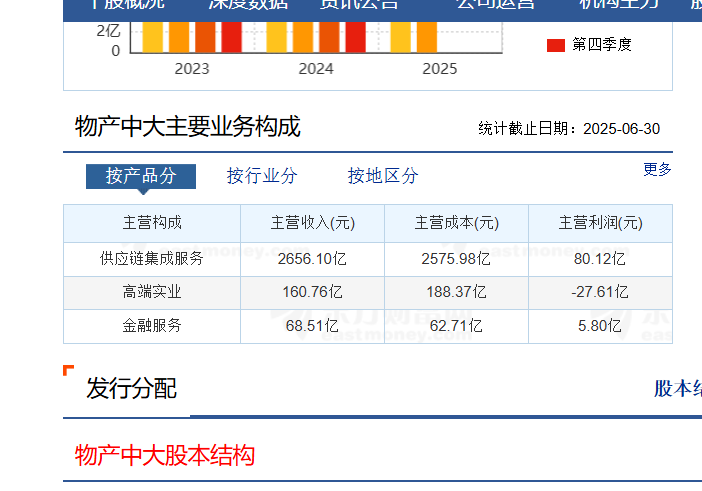Click revenue value 68.51亿
702x491 pixels.
tap(312, 326)
